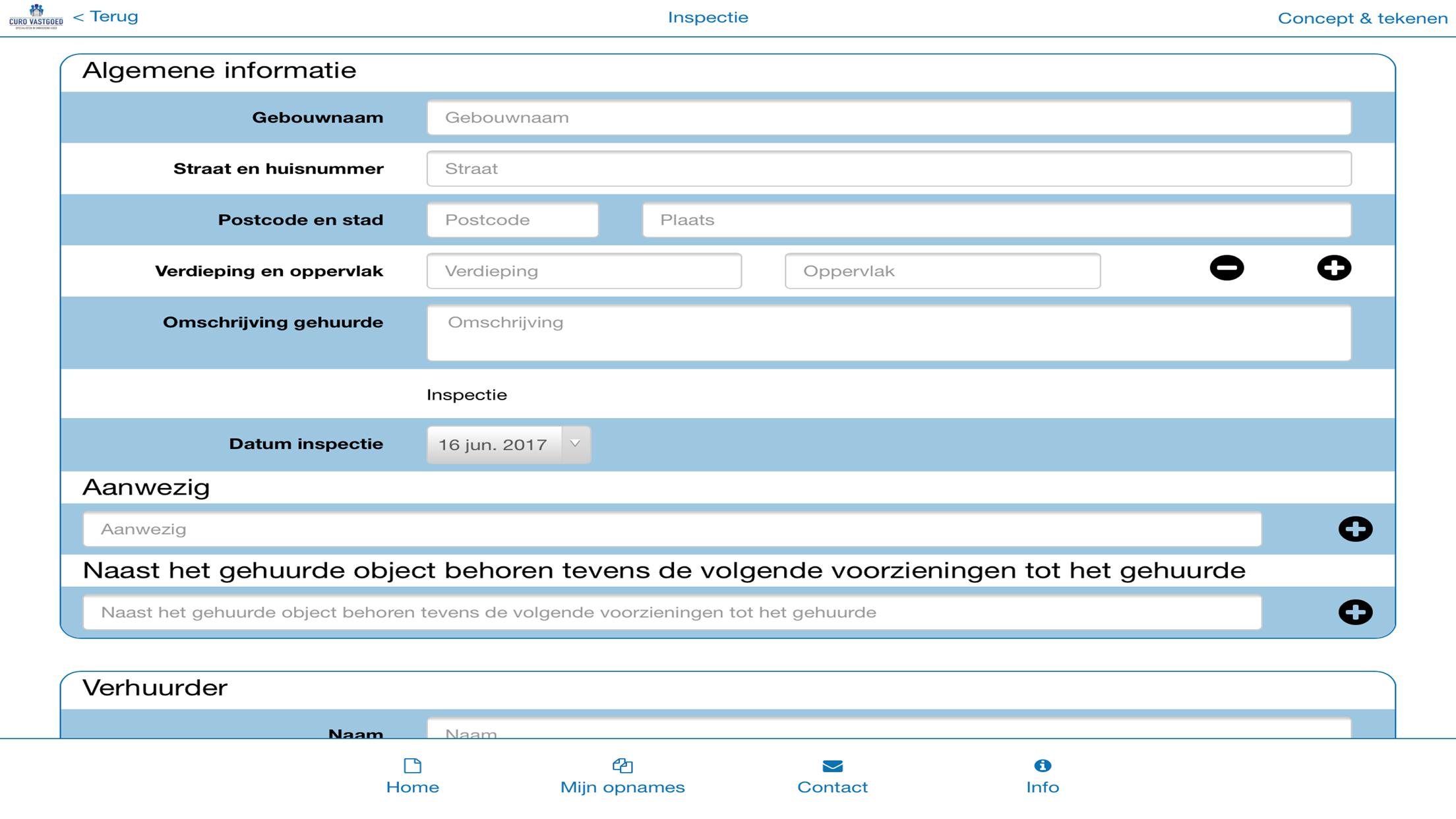
Task: Click the Straat en huisnummer label
Action: pos(278,169)
